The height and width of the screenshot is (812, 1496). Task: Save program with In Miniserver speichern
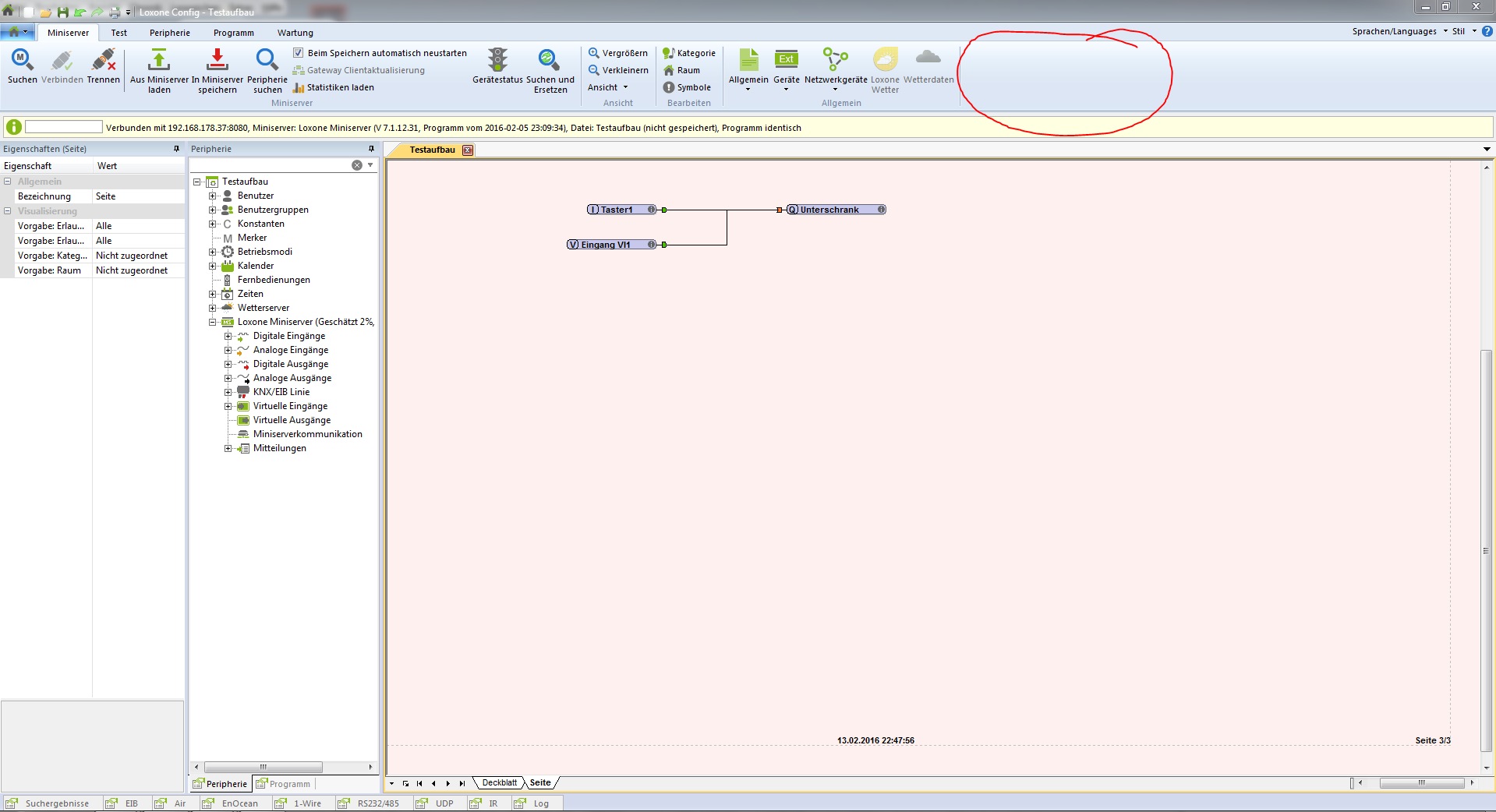(217, 61)
